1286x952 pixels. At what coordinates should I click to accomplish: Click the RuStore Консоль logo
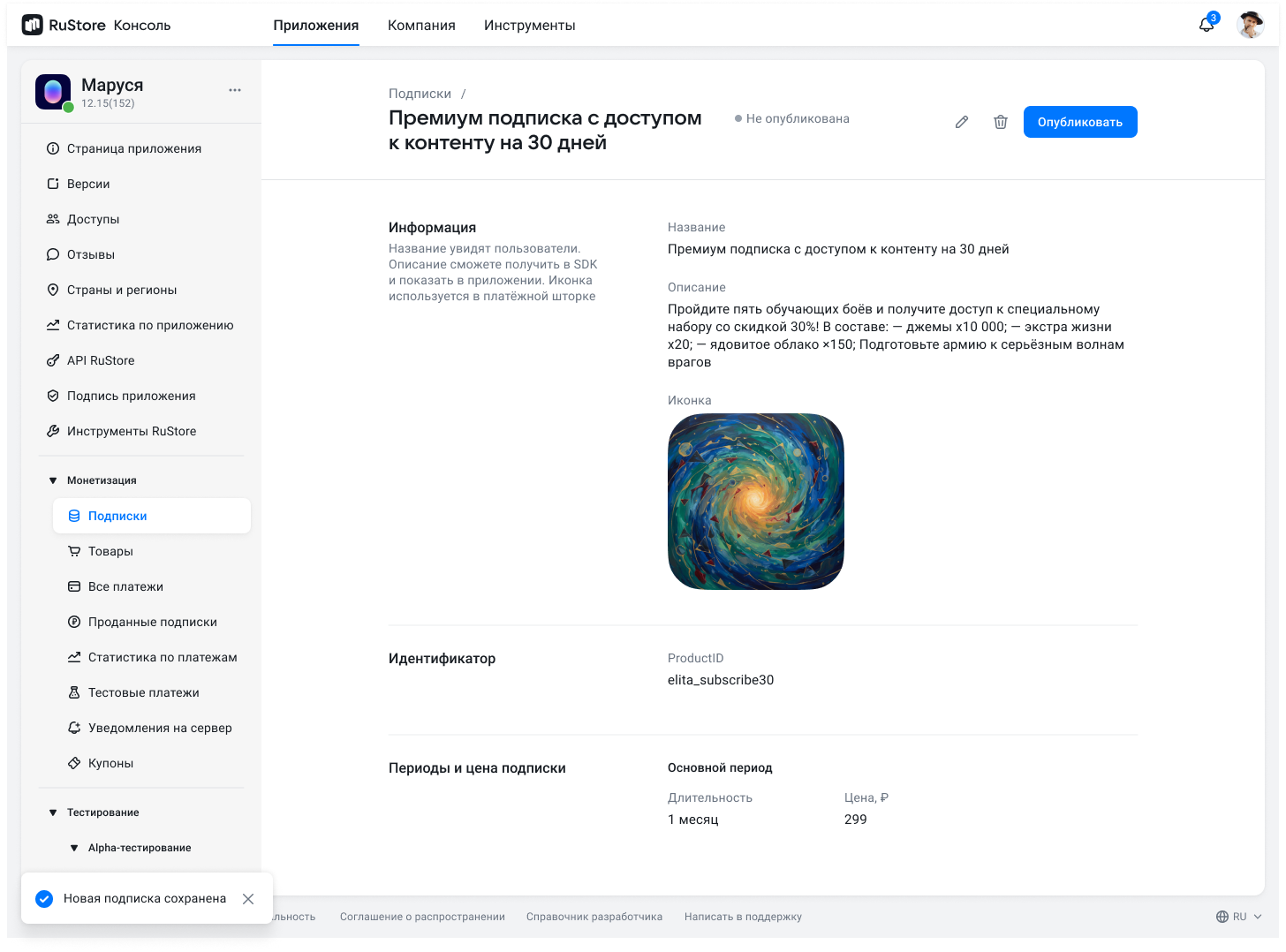pos(96,25)
